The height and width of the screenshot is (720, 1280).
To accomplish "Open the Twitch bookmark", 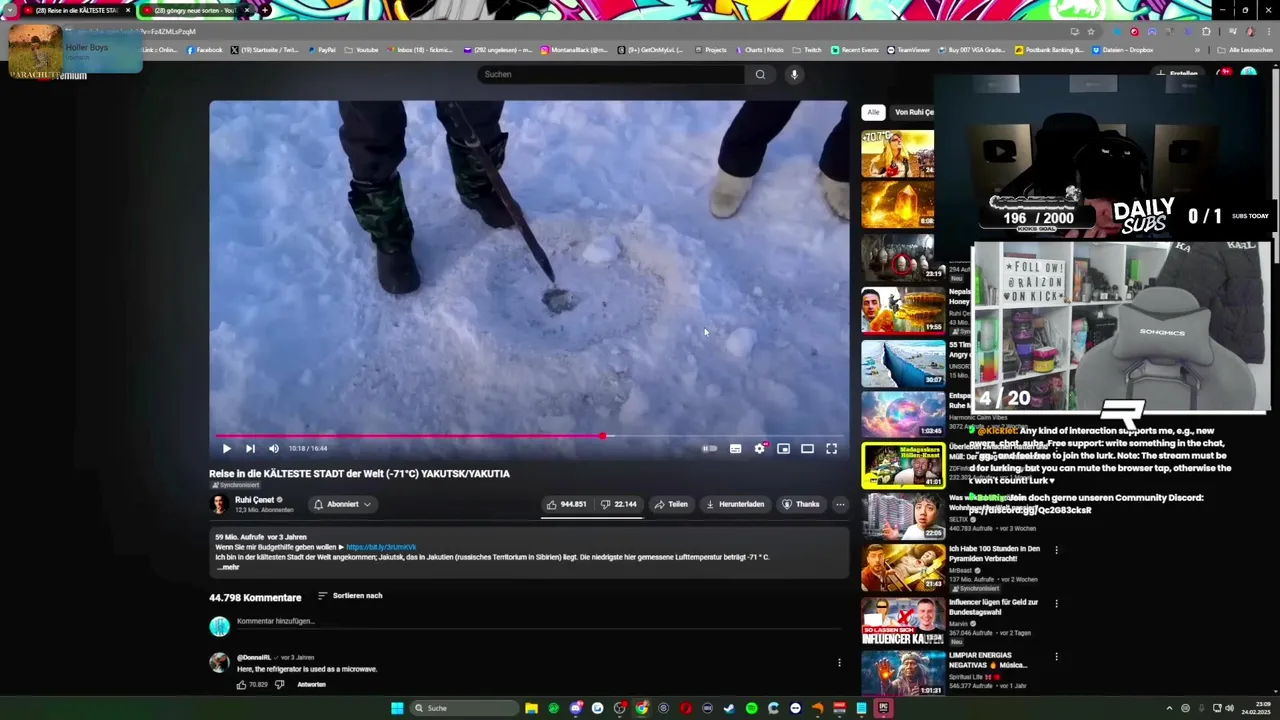I will (808, 50).
